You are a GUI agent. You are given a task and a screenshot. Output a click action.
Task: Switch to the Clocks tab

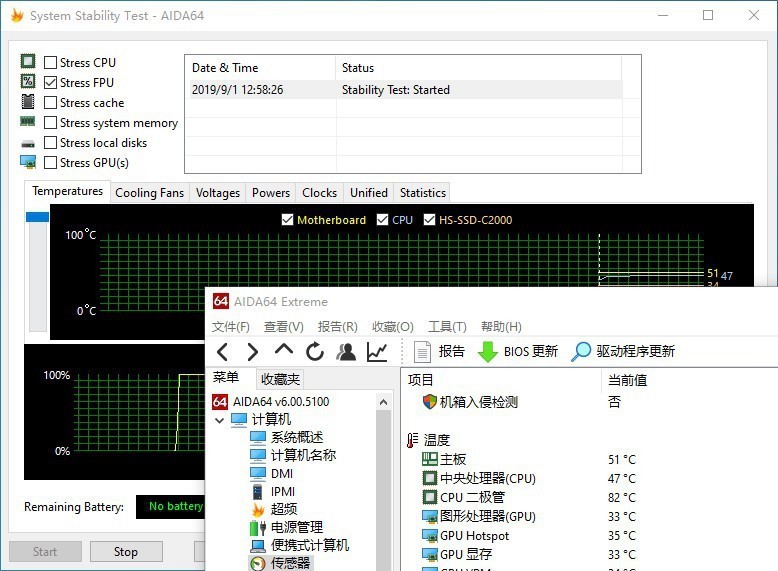point(320,193)
